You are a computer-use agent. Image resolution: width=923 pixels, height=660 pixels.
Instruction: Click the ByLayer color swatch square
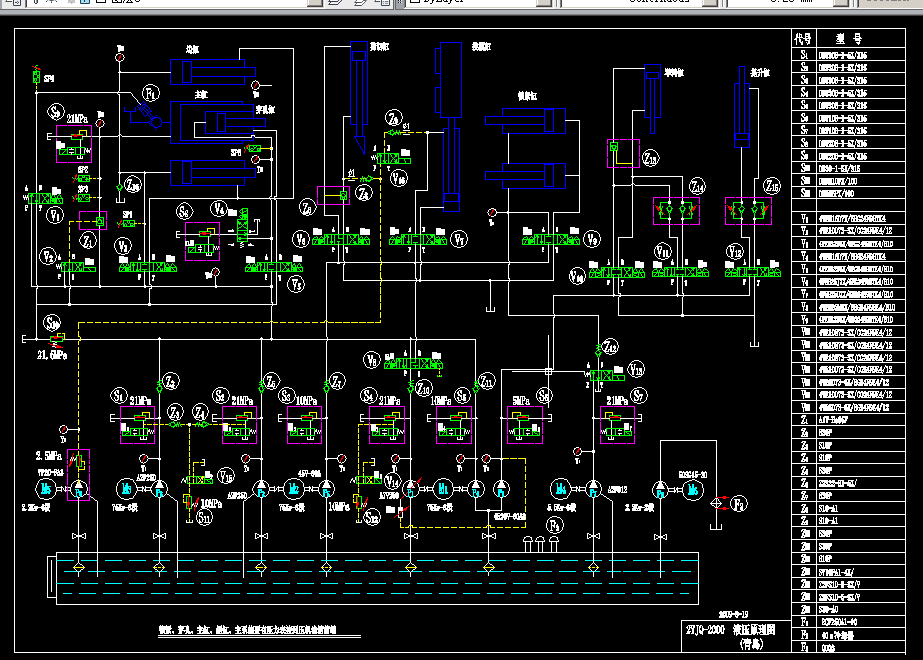[413, 3]
